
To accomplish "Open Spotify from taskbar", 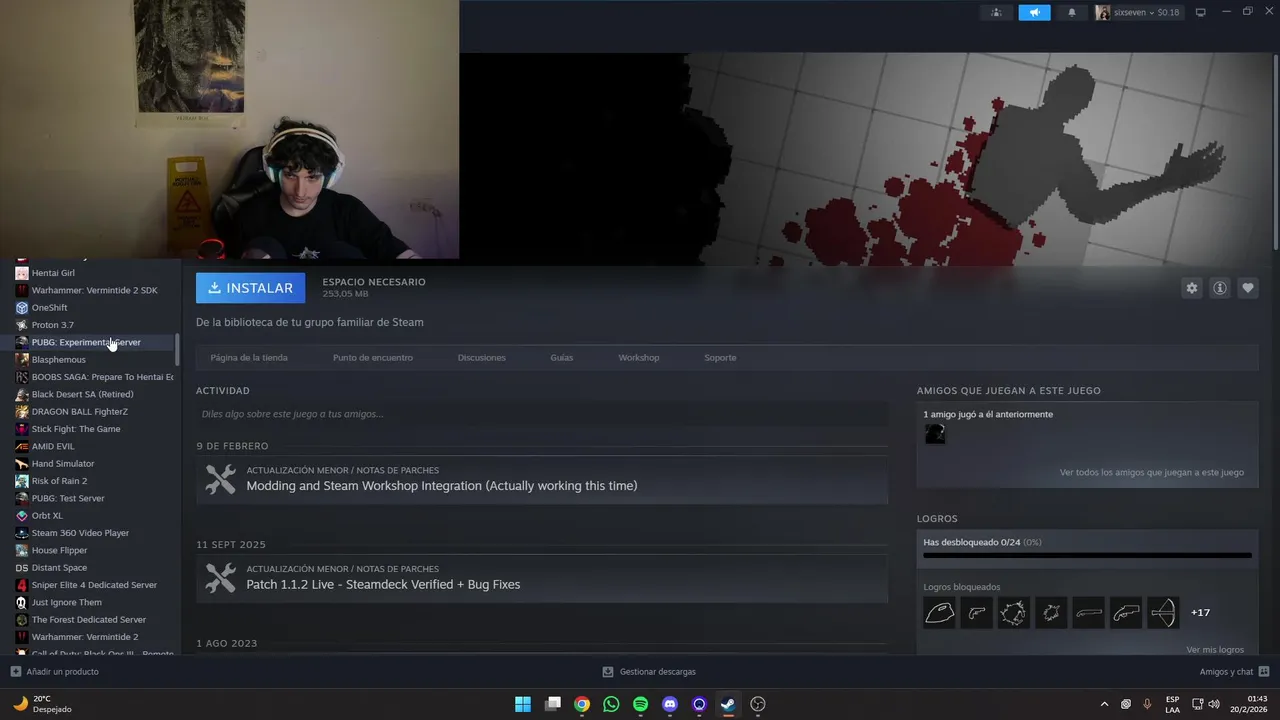I will tap(641, 704).
